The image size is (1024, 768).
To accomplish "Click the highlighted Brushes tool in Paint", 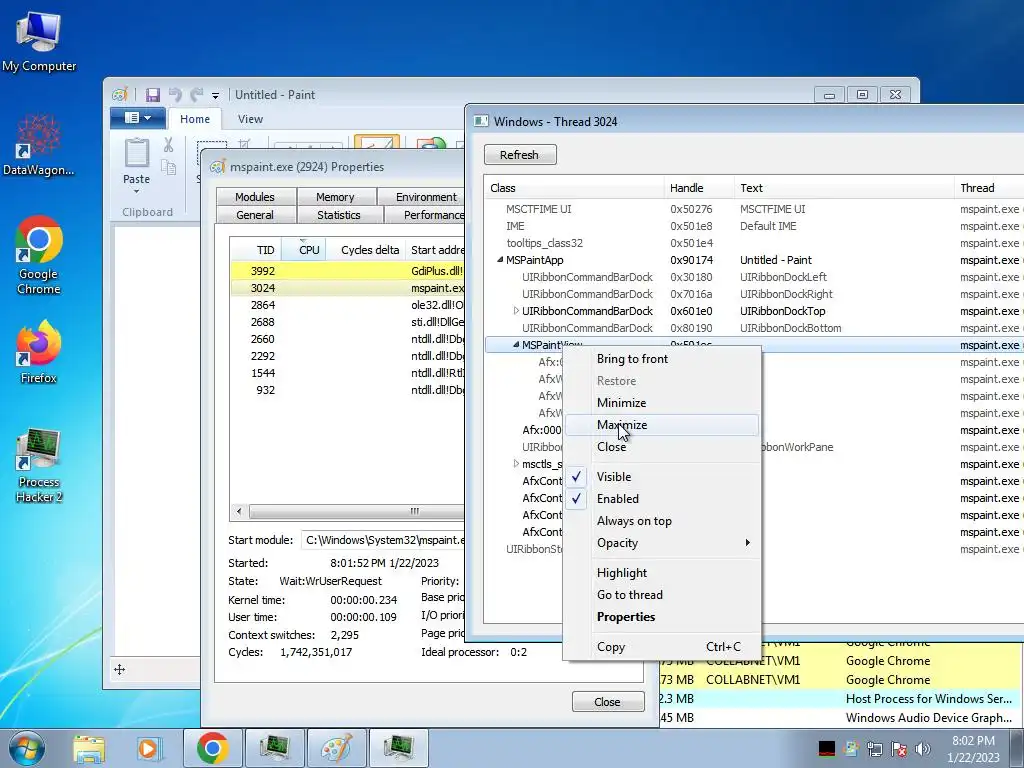I will [377, 143].
